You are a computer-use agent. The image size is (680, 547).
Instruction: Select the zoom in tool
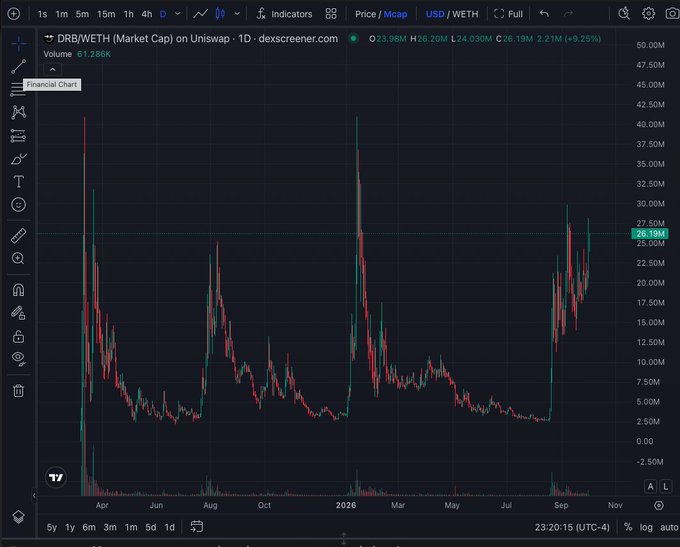click(19, 259)
